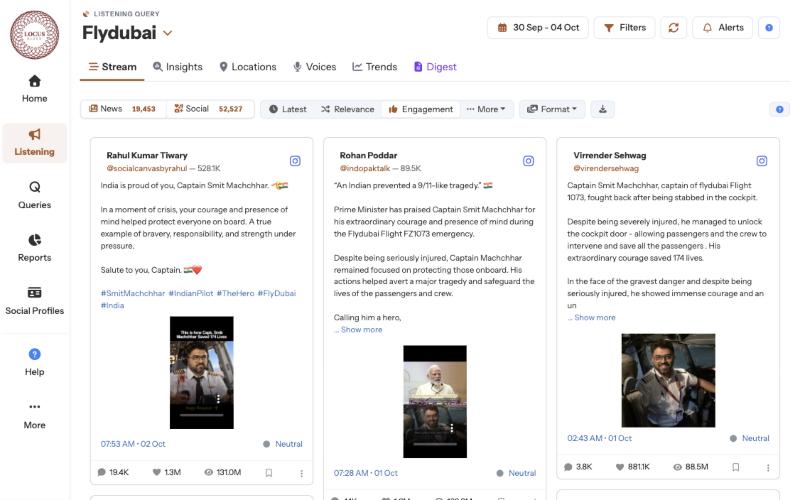Click the #SmitMachchhar hashtag

click(x=133, y=293)
